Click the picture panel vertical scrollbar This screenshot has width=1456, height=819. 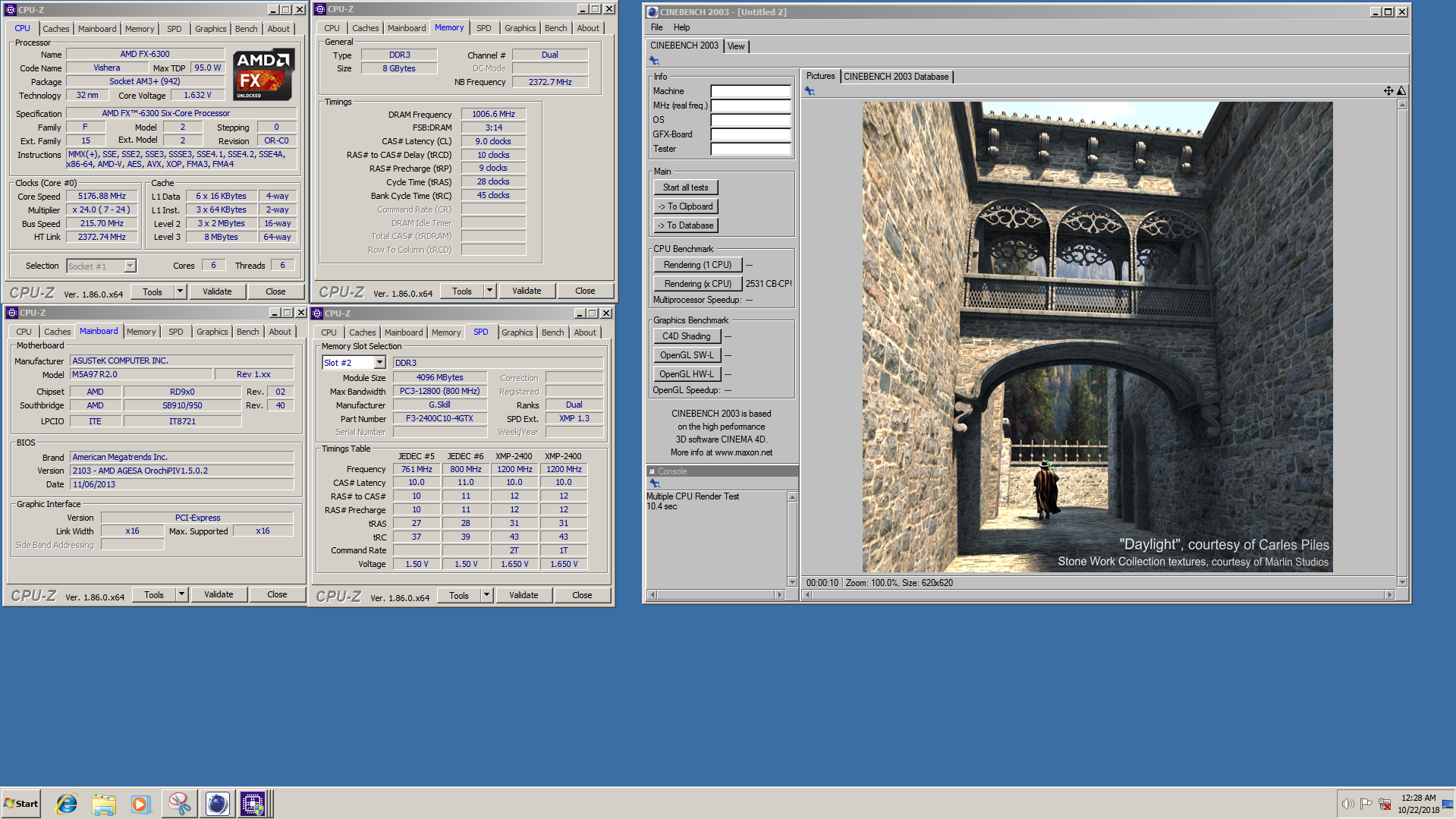tap(1402, 344)
